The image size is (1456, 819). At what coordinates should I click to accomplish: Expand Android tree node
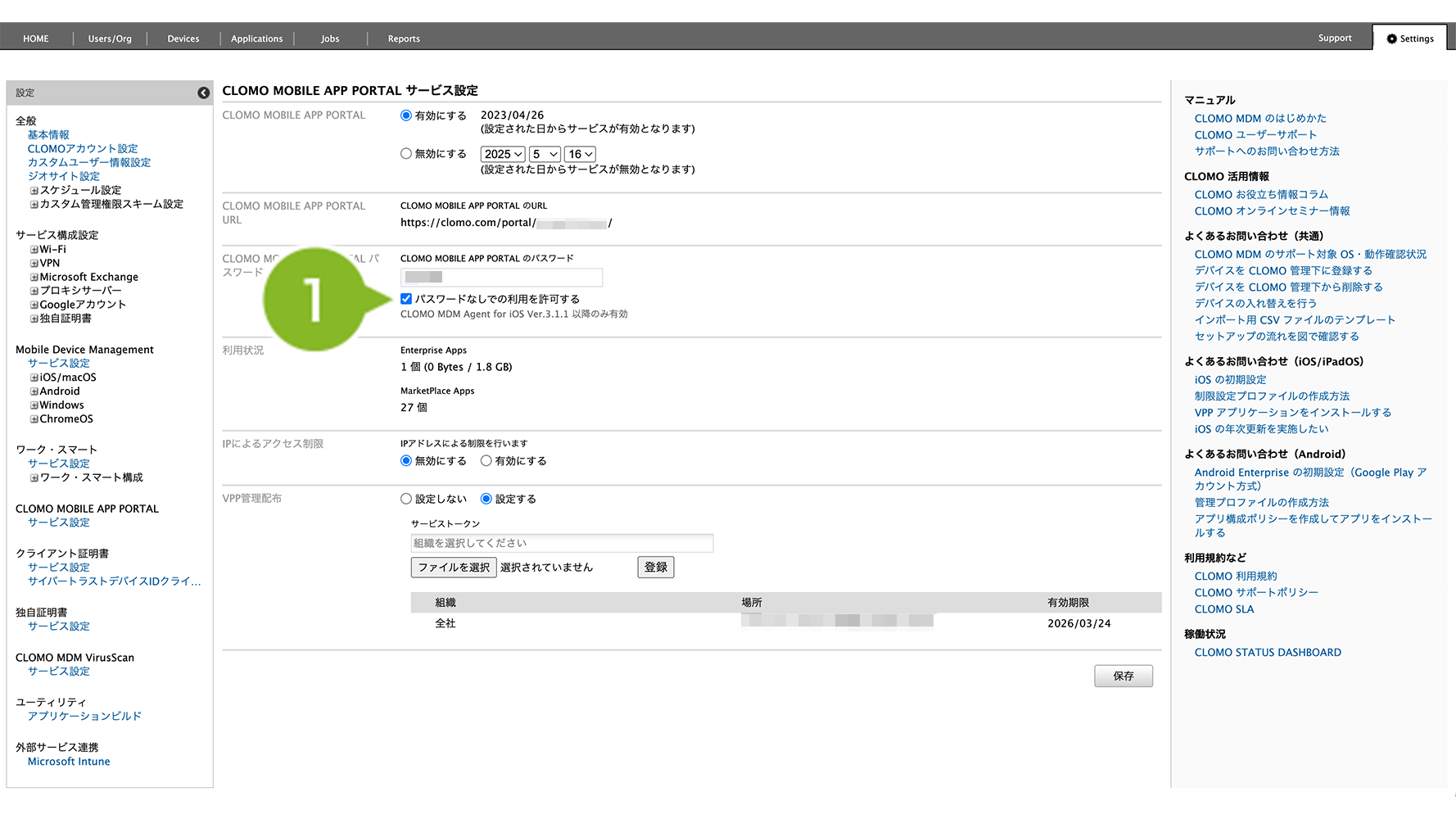[x=34, y=391]
